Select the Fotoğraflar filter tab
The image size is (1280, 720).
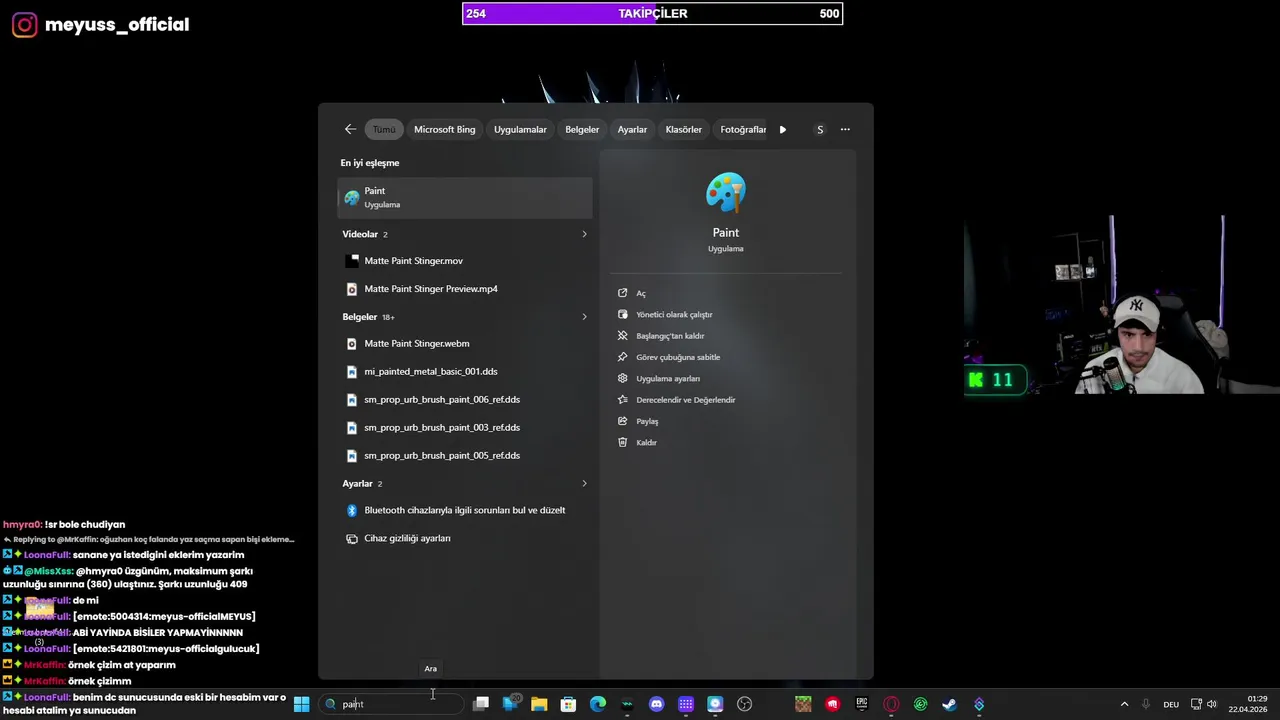pos(743,129)
